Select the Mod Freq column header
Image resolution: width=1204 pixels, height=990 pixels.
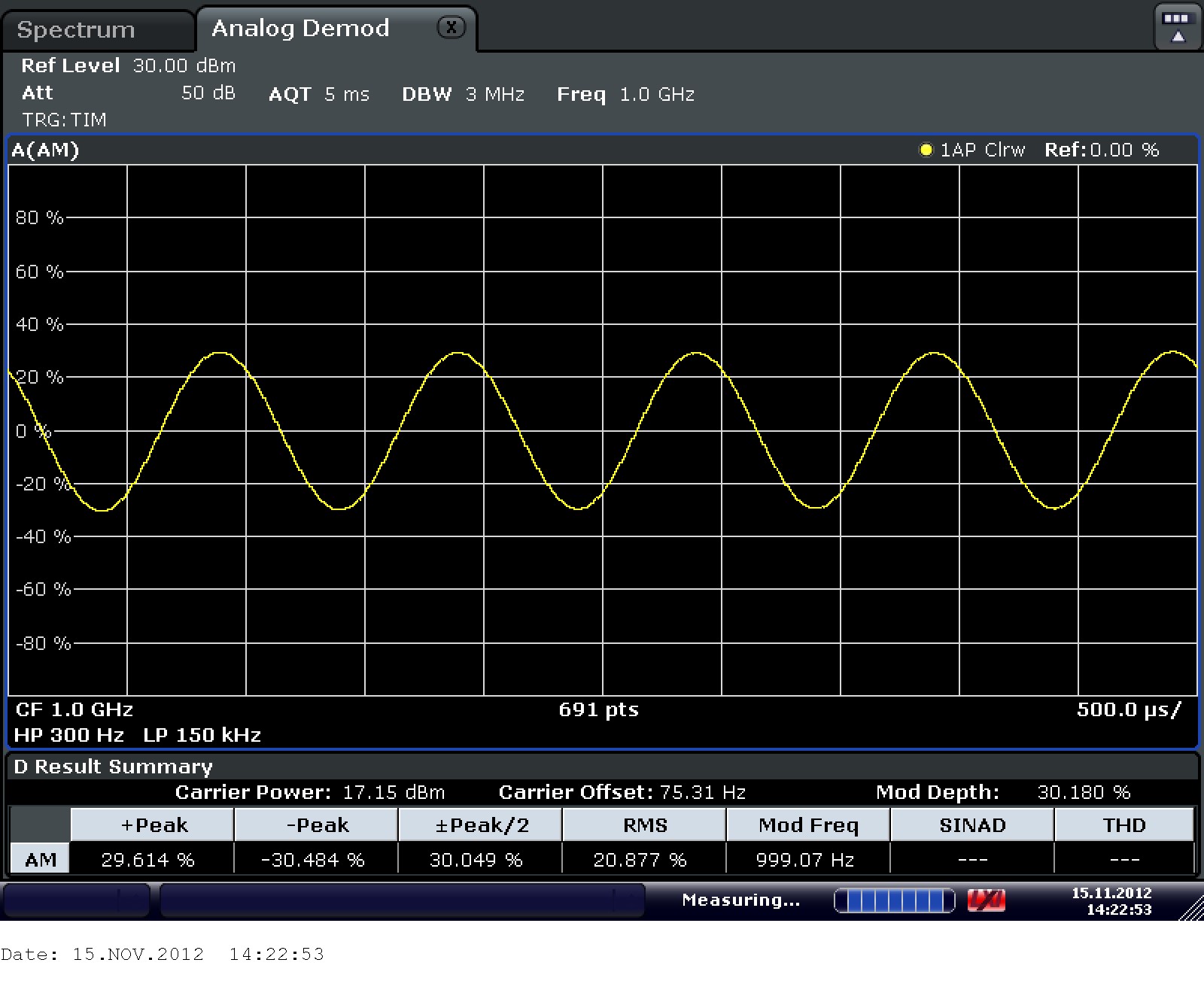[808, 825]
